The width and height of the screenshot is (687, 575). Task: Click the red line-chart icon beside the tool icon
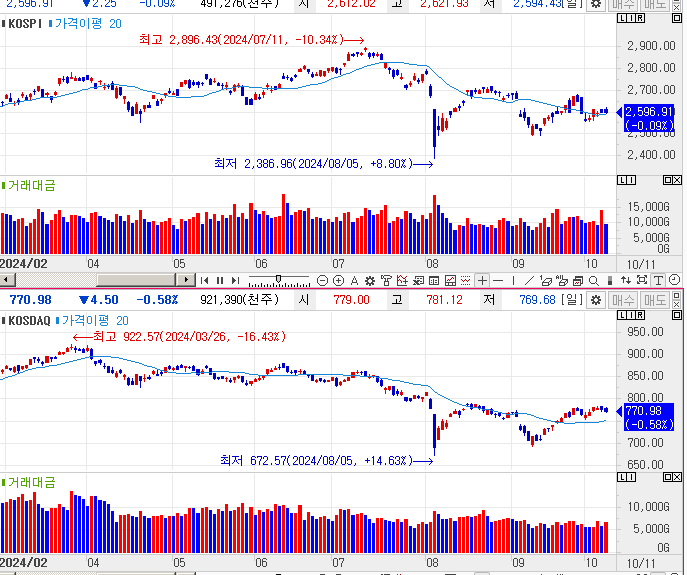click(x=402, y=280)
